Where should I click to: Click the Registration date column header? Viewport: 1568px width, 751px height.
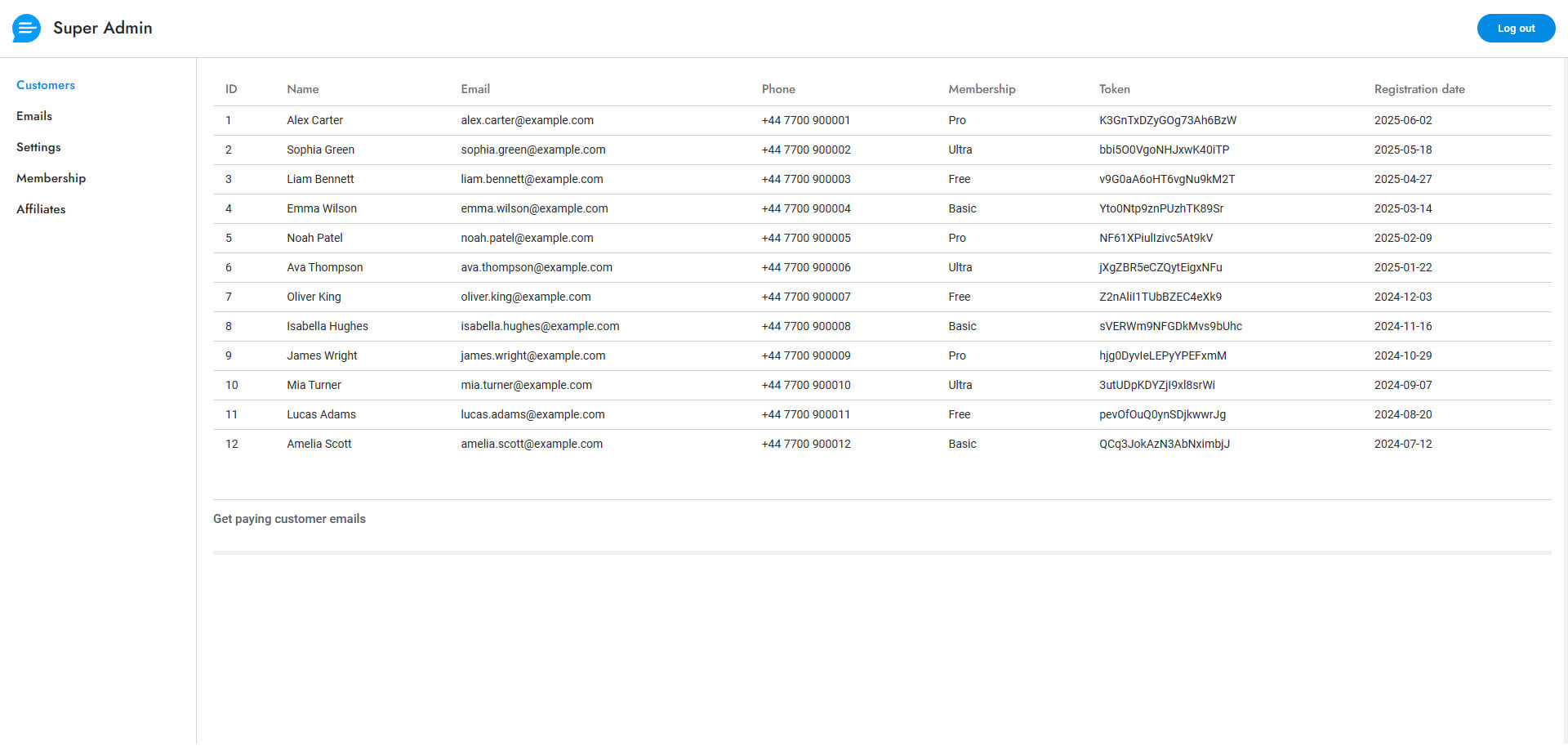[x=1419, y=89]
